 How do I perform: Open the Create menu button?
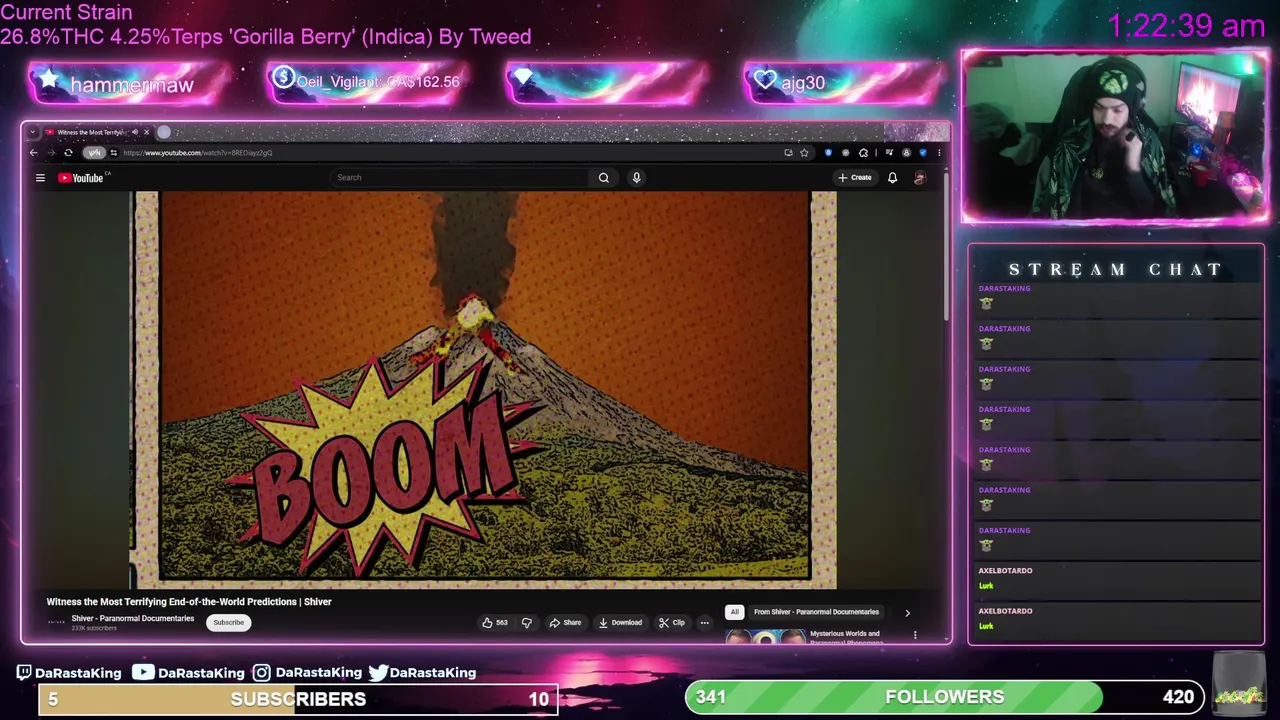tap(855, 178)
